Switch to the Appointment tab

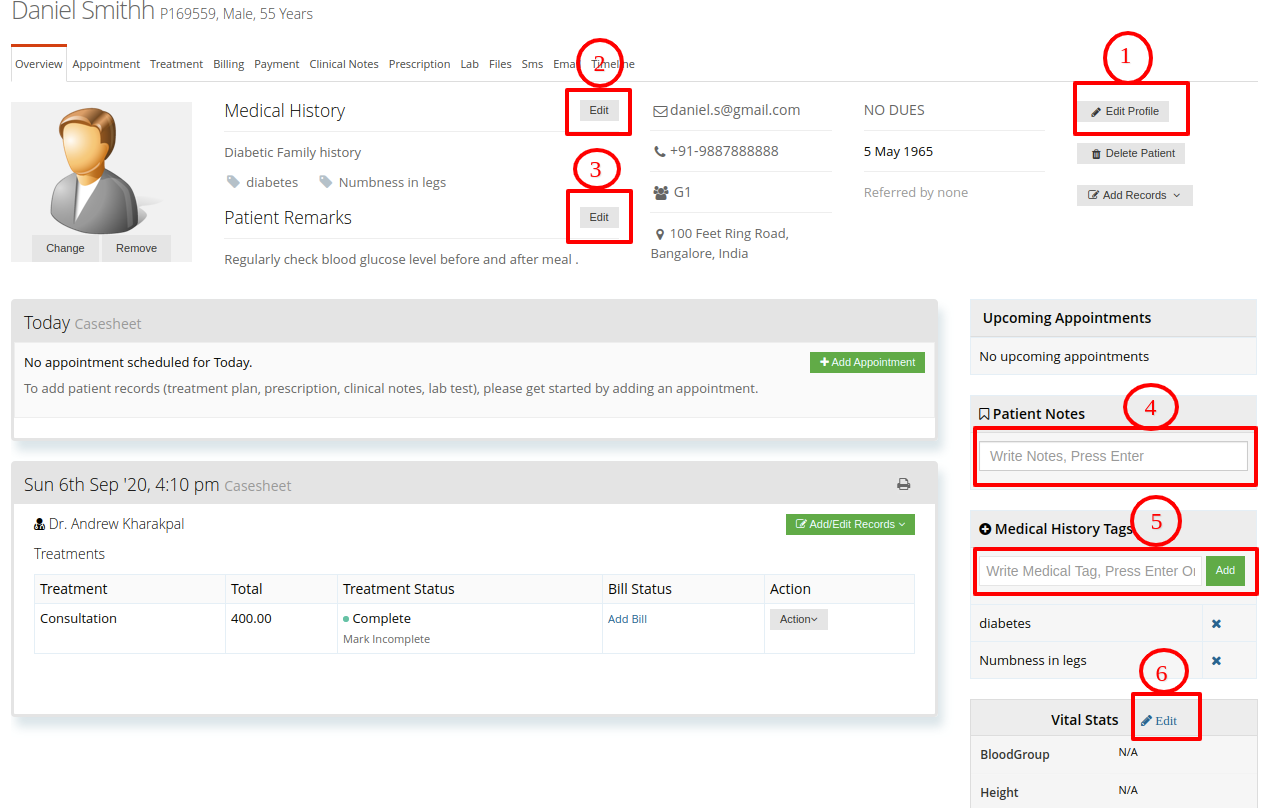(106, 64)
